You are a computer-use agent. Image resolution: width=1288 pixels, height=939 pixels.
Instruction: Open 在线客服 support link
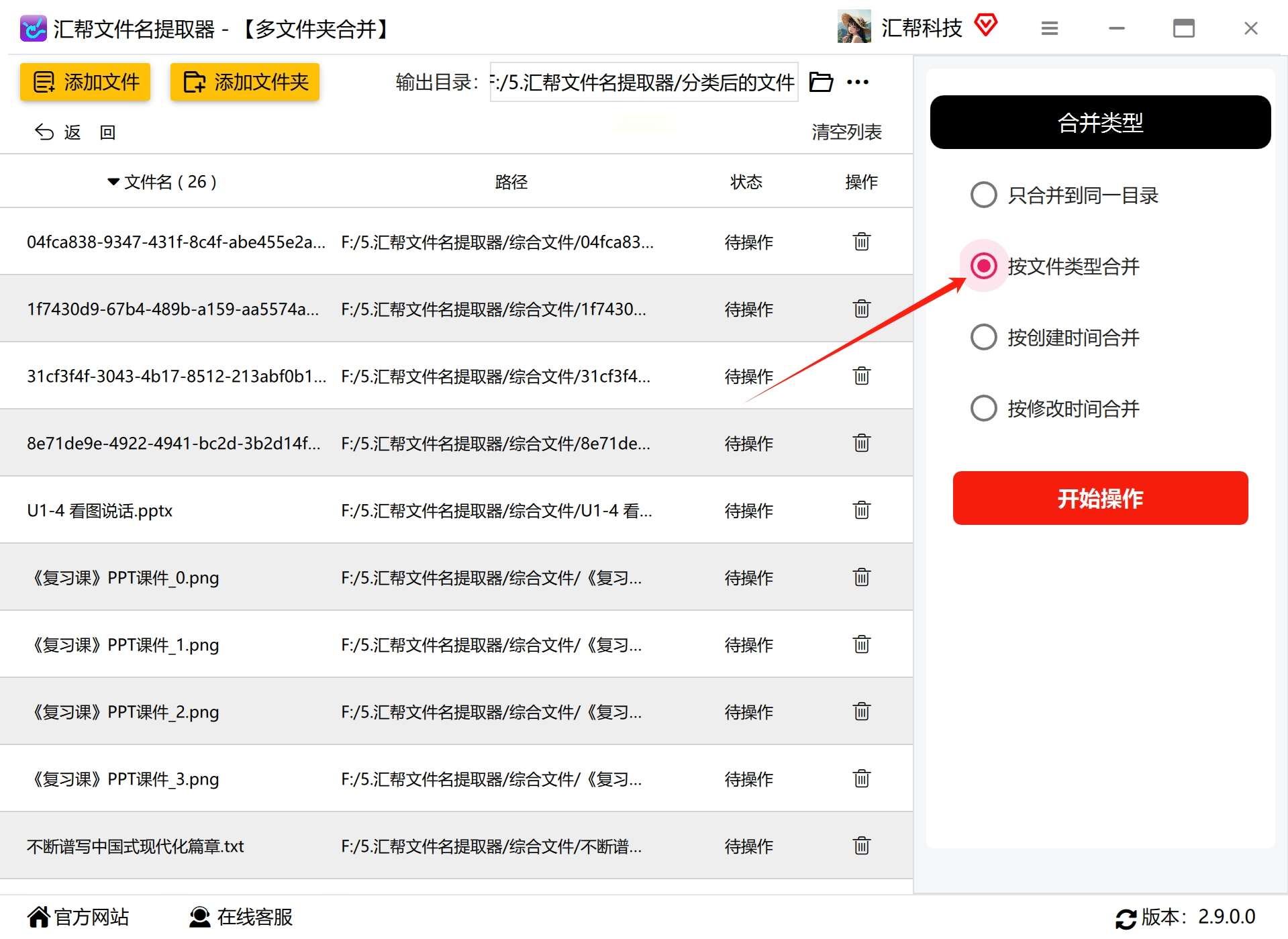click(241, 917)
